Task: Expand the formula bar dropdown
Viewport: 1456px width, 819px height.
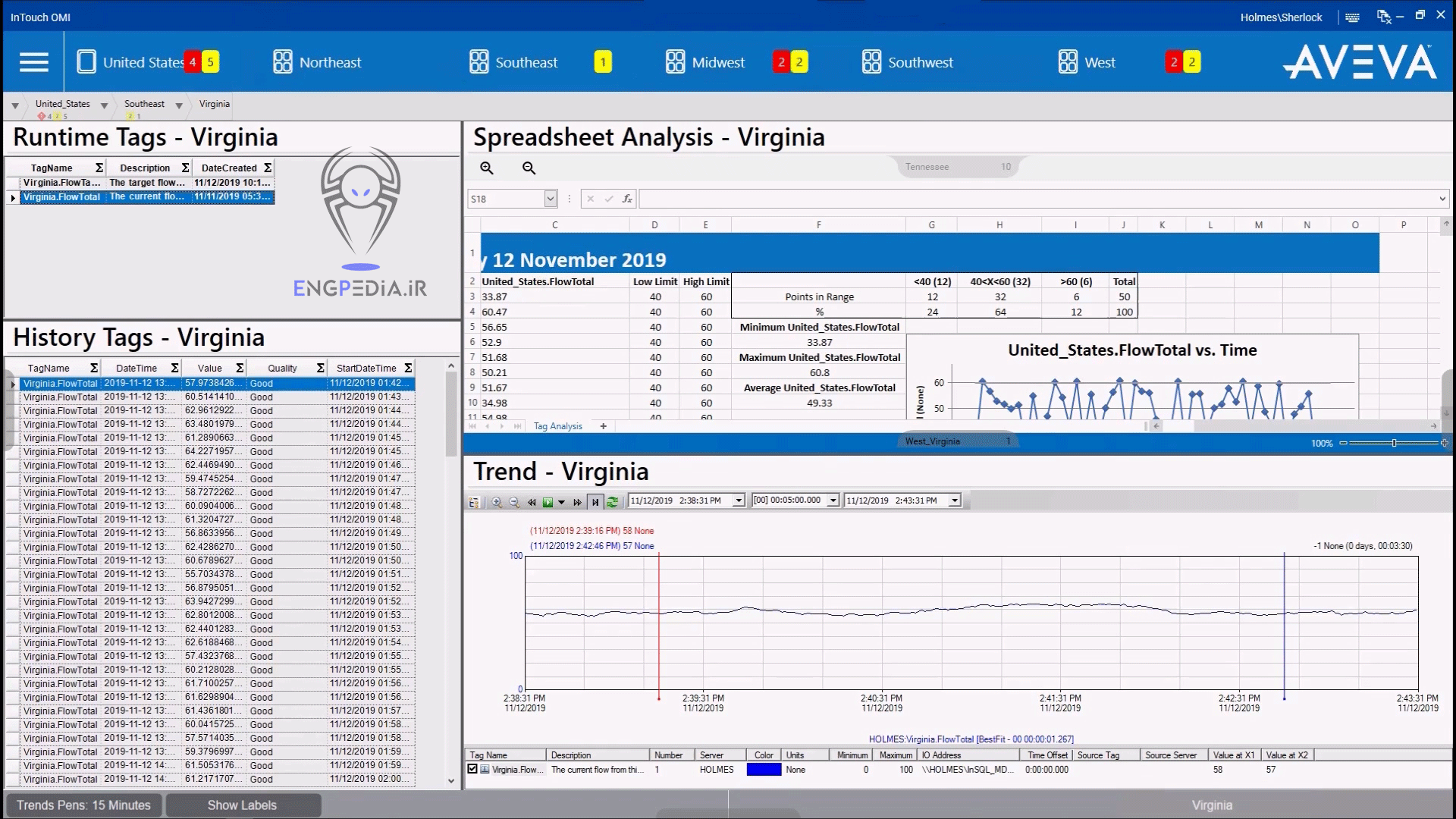Action: tap(1442, 199)
